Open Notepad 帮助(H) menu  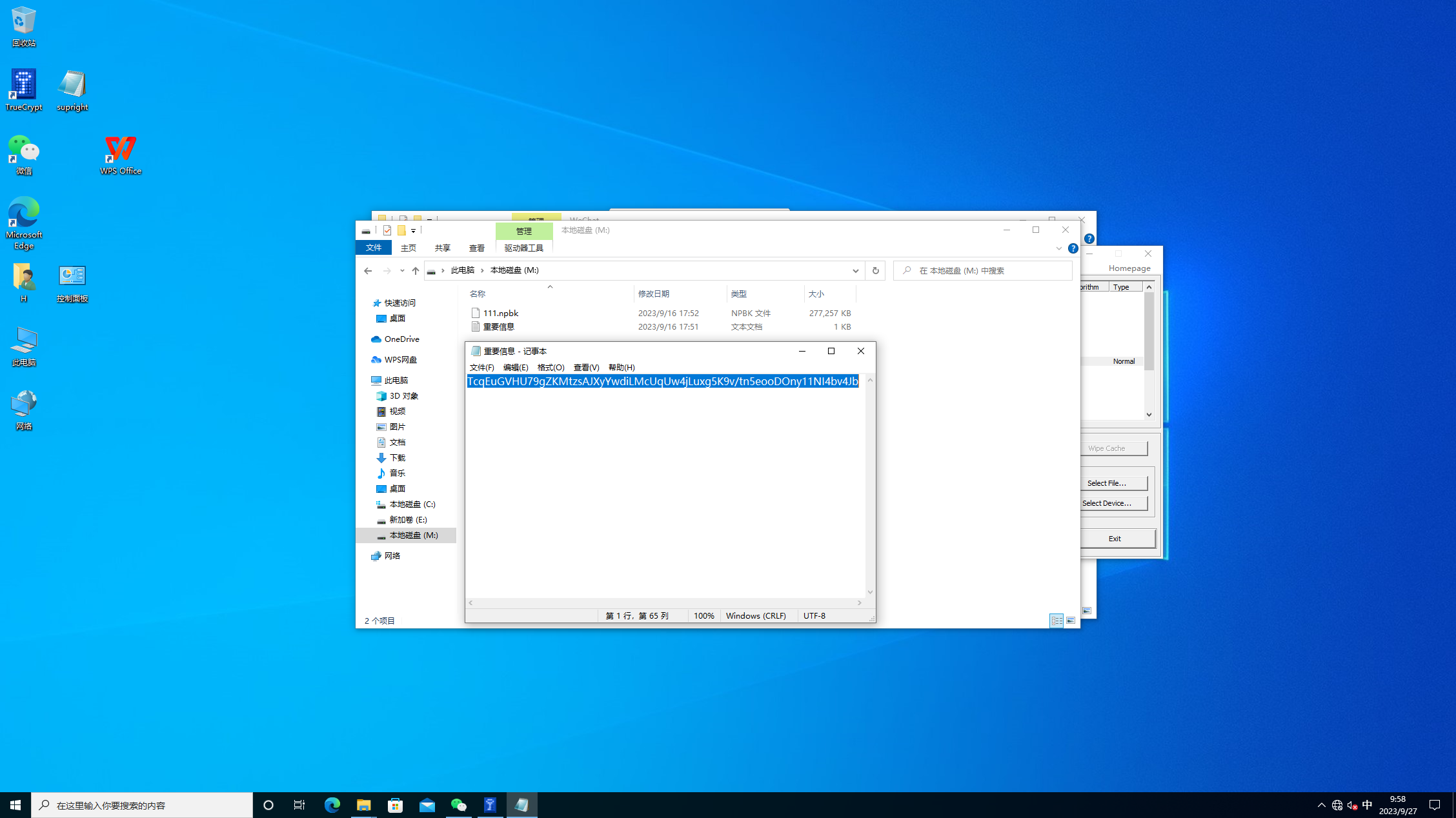(622, 368)
